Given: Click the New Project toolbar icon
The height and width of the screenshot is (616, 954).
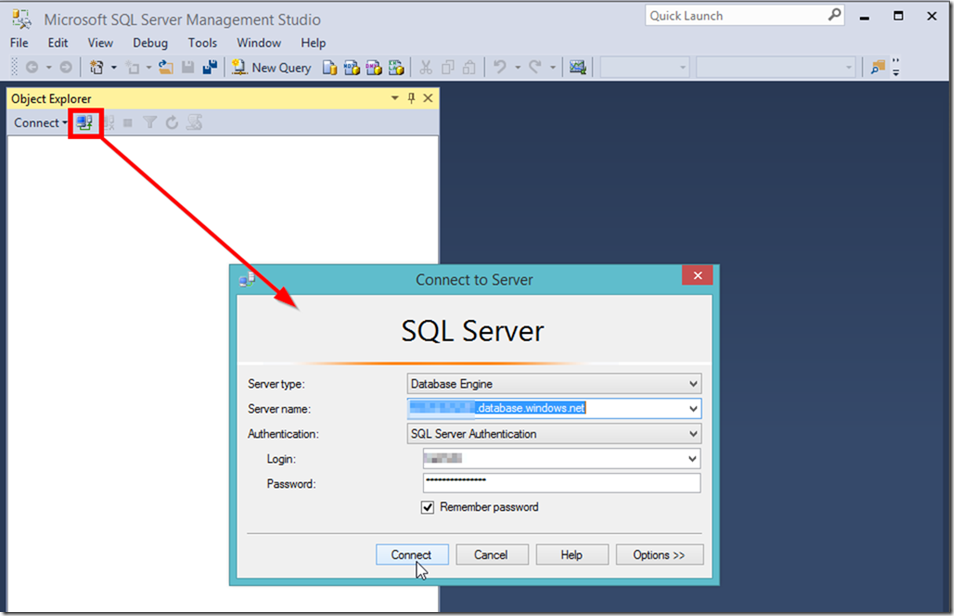Looking at the screenshot, I should click(x=97, y=68).
